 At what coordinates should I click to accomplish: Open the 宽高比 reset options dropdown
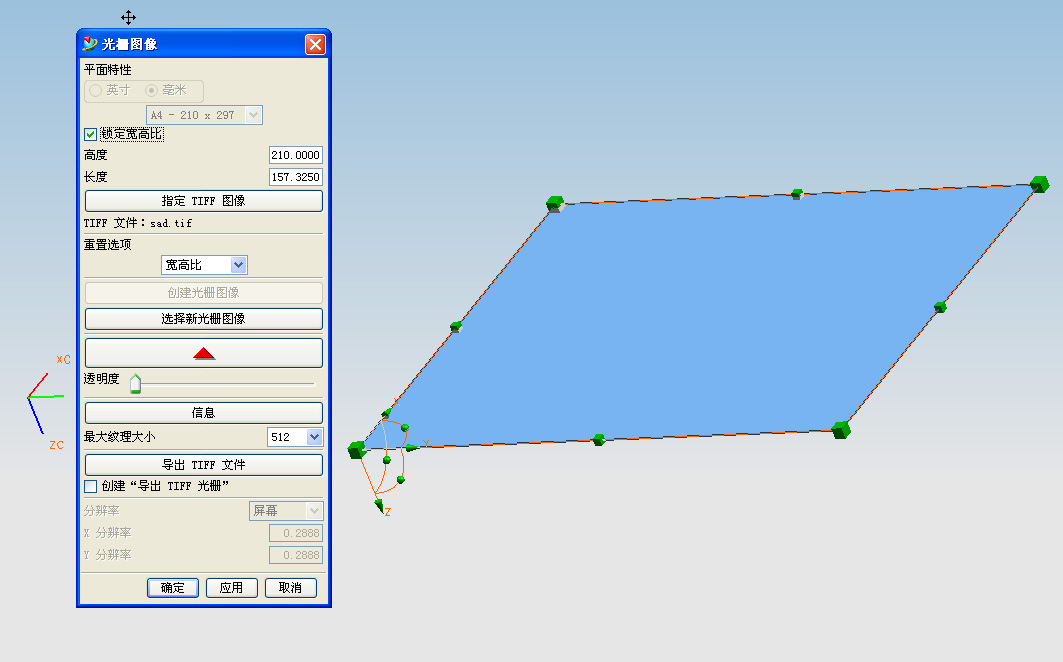[x=238, y=265]
